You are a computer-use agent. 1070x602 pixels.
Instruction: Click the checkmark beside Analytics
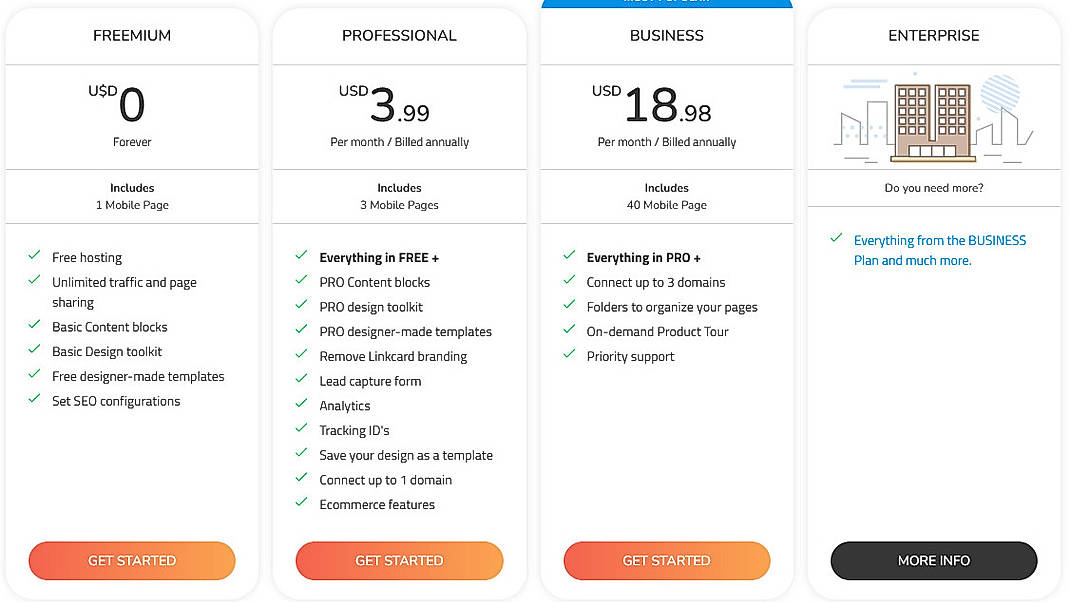coord(301,405)
